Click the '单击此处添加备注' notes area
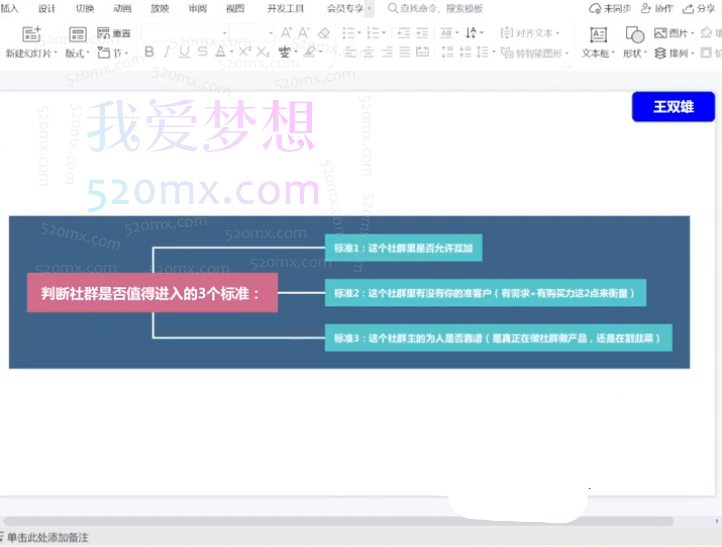The height and width of the screenshot is (547, 722). click(x=48, y=537)
